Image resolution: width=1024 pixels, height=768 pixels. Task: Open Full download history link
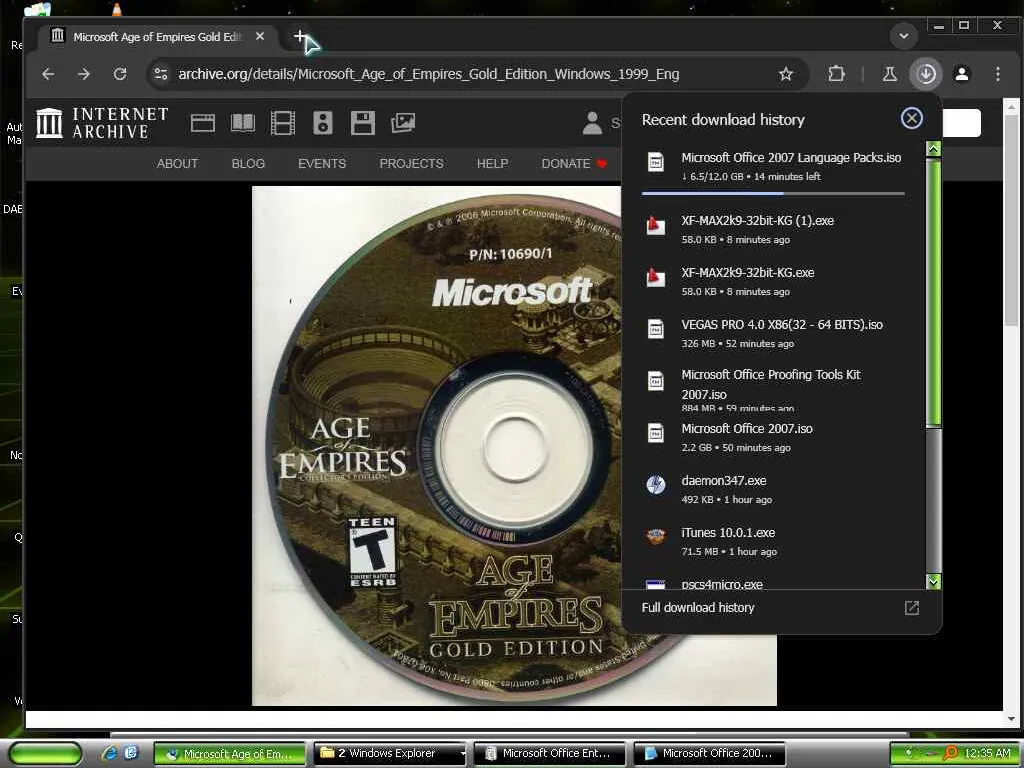697,607
